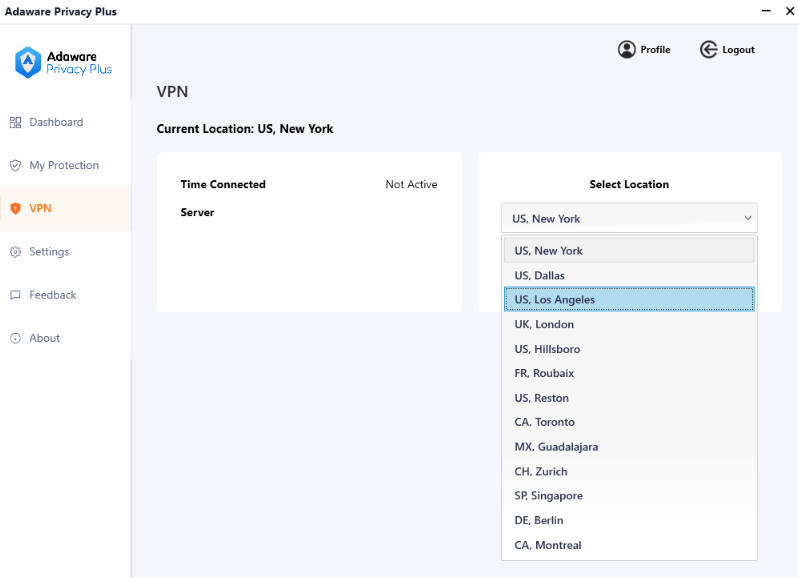Choose CA, Toronto location
Viewport: 798px width, 578px height.
coord(629,422)
